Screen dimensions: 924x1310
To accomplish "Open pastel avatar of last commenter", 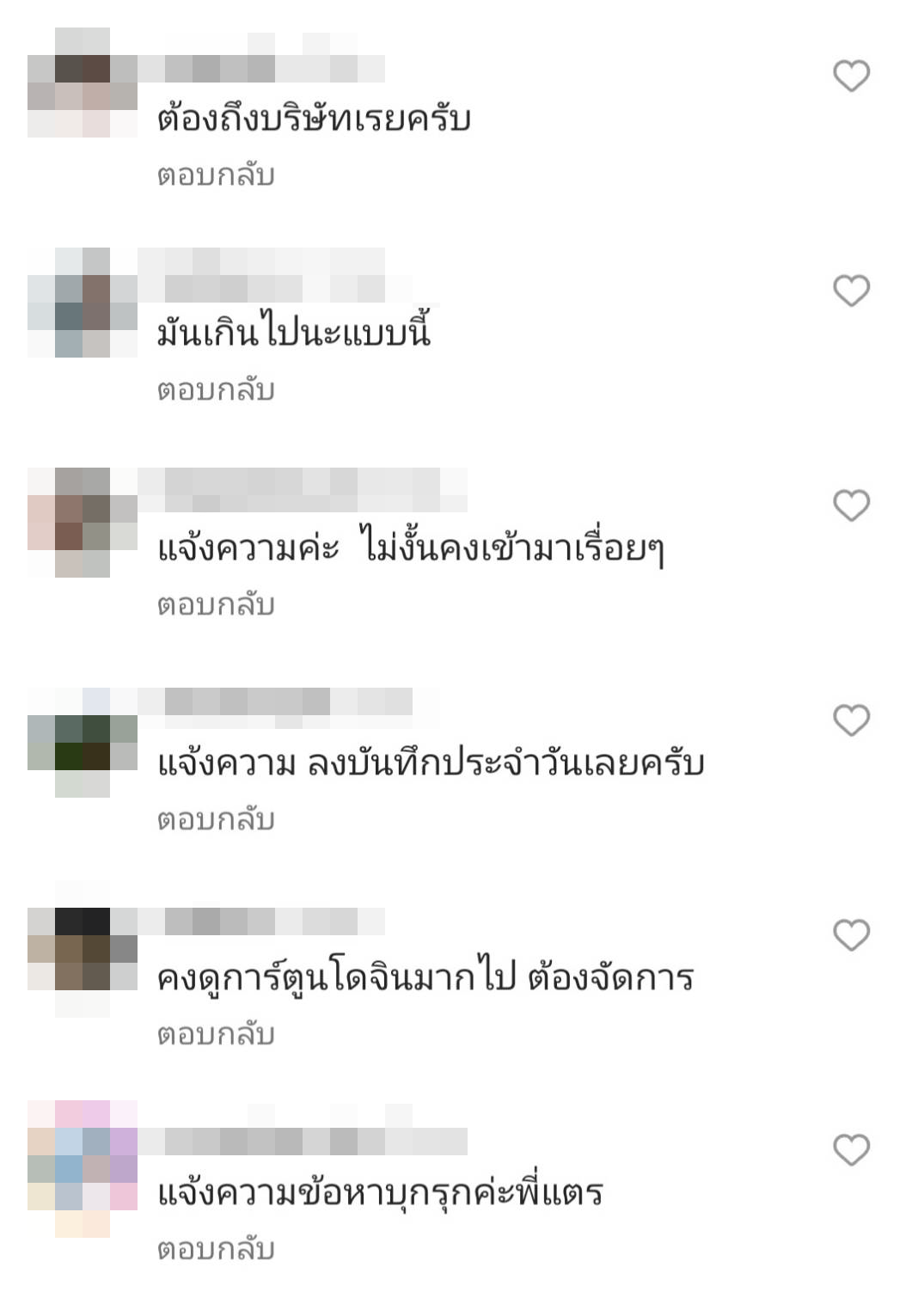I will click(x=83, y=1169).
